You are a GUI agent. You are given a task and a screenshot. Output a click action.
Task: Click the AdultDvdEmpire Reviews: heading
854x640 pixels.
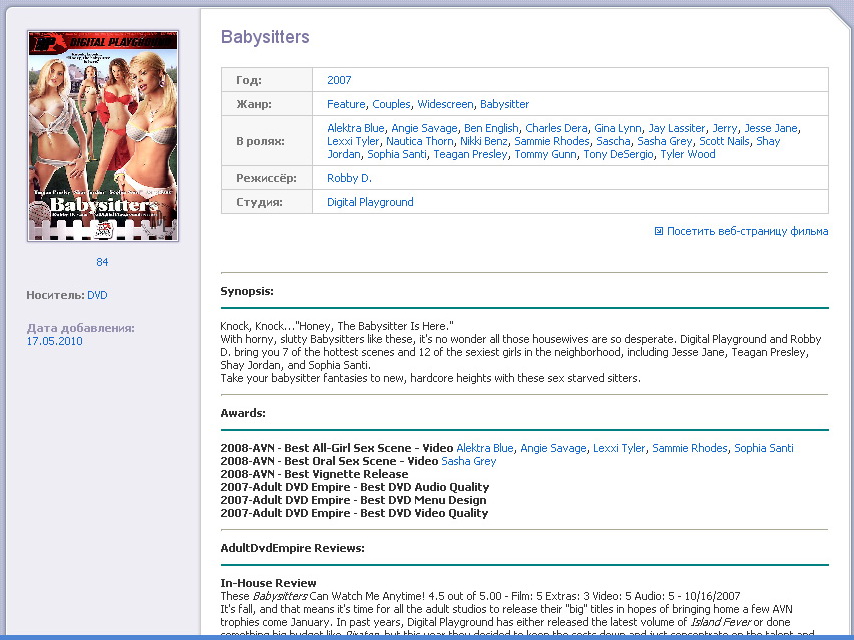[x=292, y=548]
